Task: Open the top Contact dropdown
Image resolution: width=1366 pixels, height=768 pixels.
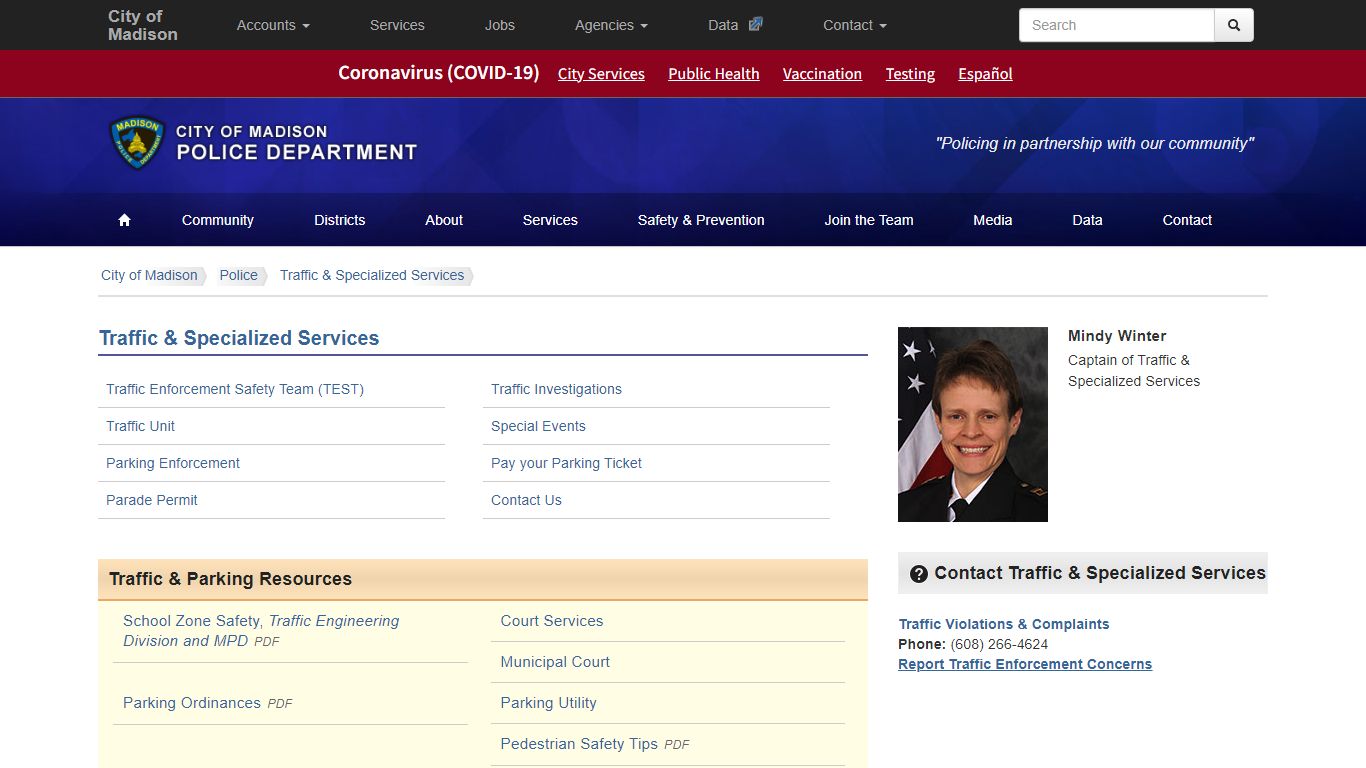Action: tap(855, 25)
